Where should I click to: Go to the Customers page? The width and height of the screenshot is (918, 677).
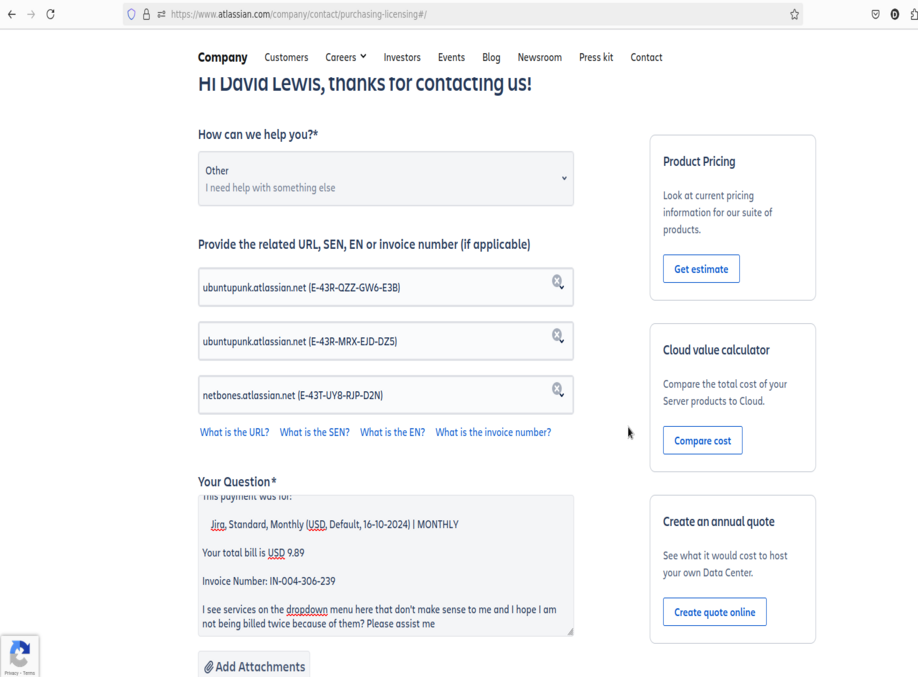pyautogui.click(x=286, y=57)
